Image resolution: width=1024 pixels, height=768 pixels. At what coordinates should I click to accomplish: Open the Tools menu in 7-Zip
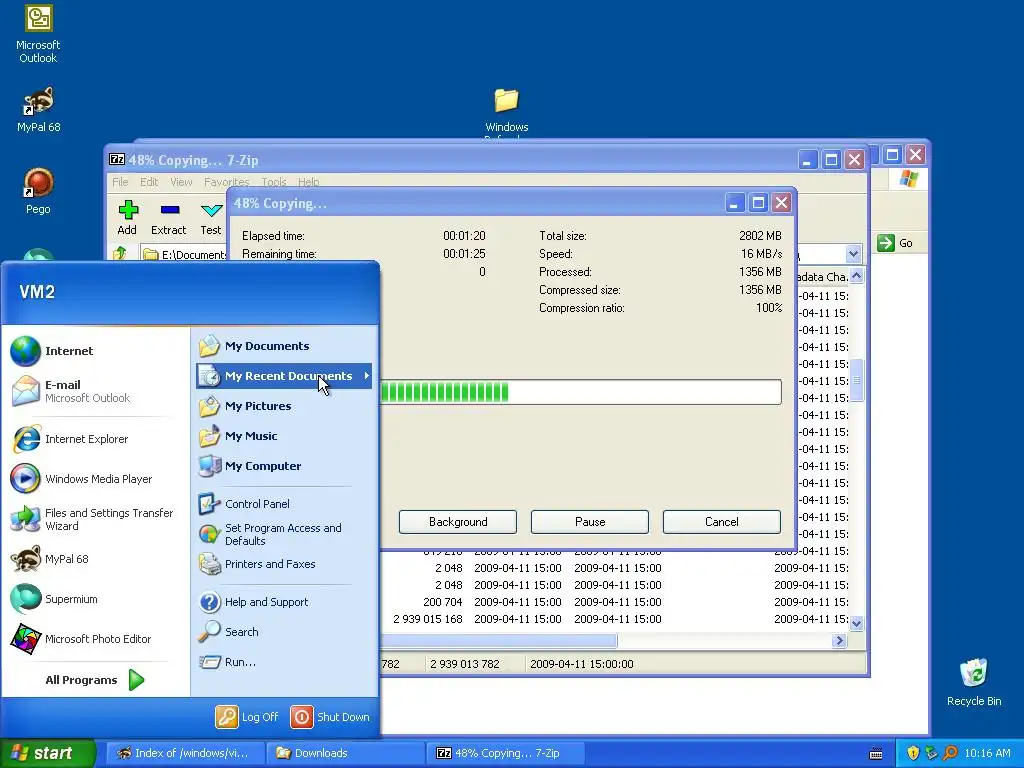[274, 182]
